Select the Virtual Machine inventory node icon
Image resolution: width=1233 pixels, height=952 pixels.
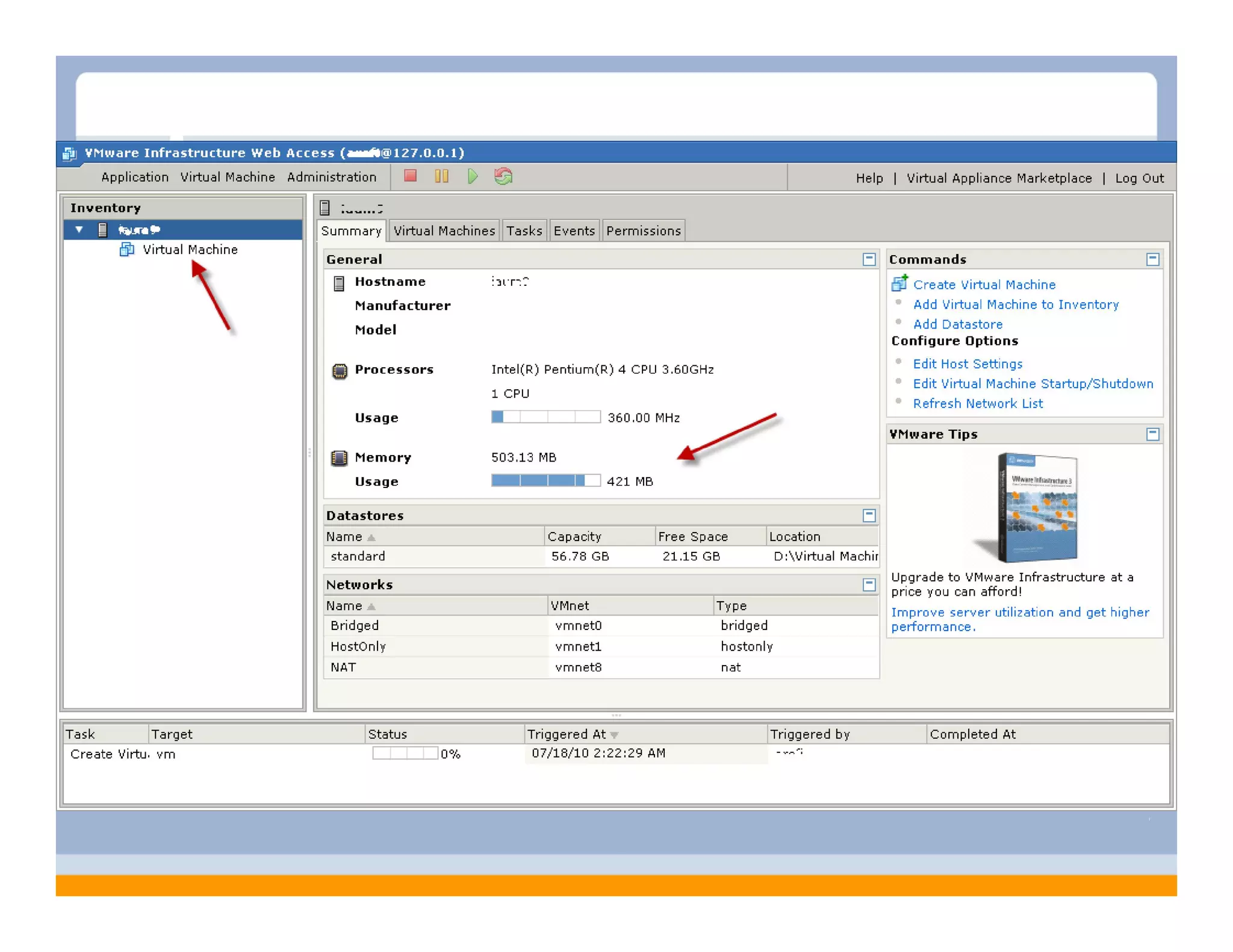pyautogui.click(x=126, y=249)
